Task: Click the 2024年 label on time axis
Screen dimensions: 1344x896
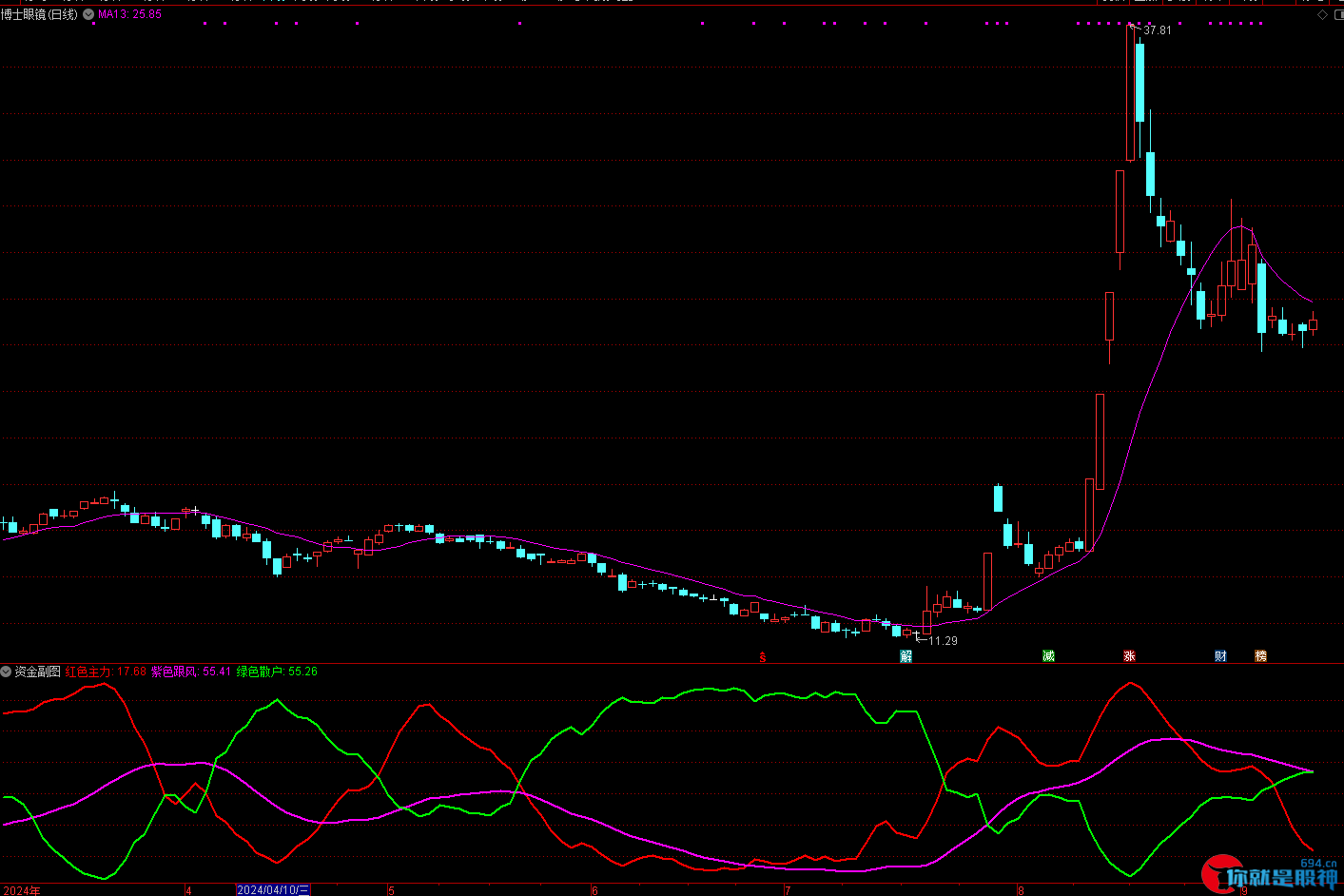Action: (x=22, y=890)
